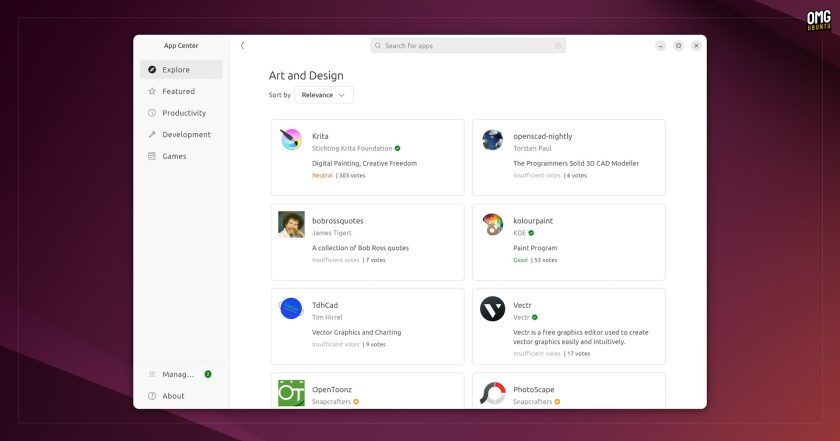The width and height of the screenshot is (840, 441).
Task: Click 'The Programmers Solid 3D CAD Modeller' text
Action: 576,163
